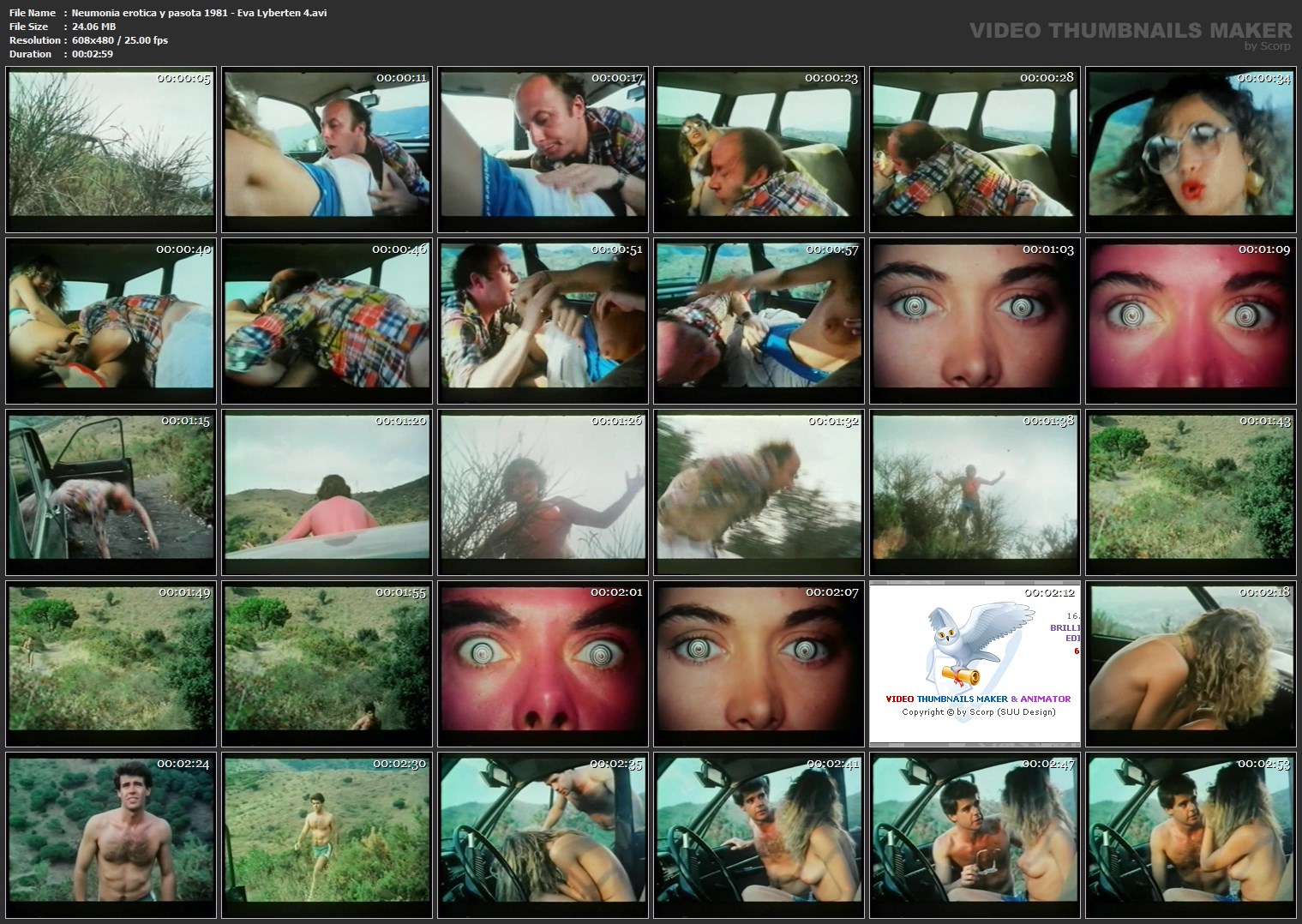Select the distant figure frame 00:01:38
Image resolution: width=1302 pixels, height=924 pixels.
pos(975,493)
